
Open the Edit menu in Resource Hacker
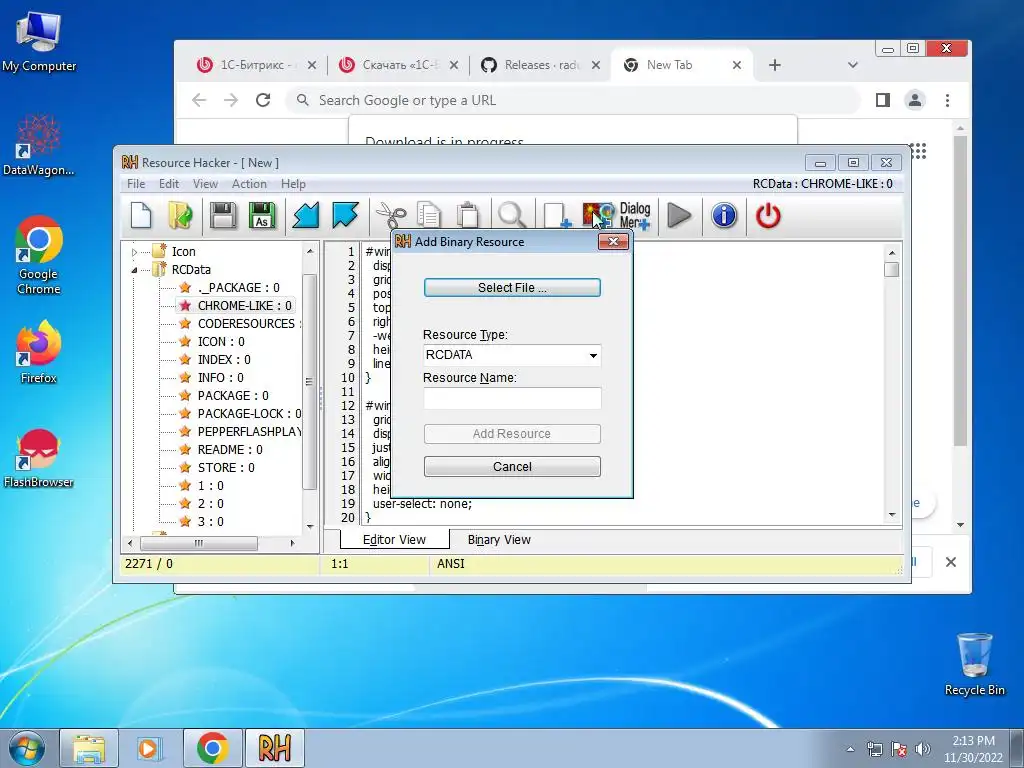(168, 184)
